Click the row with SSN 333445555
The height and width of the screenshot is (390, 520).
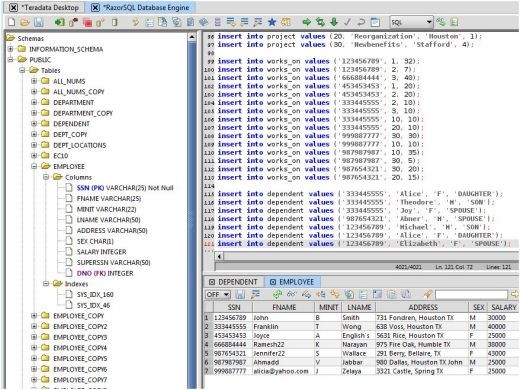(361, 326)
